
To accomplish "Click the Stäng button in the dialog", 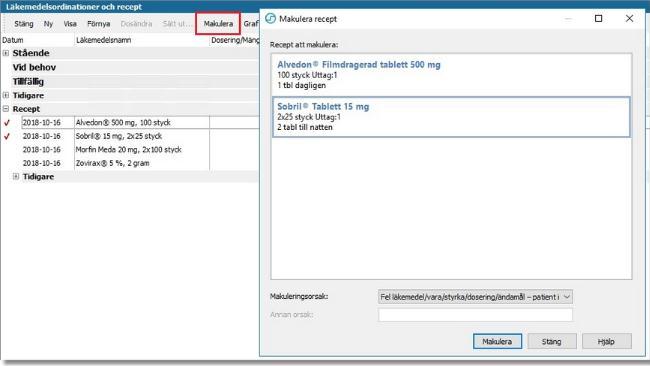I will pyautogui.click(x=551, y=342).
